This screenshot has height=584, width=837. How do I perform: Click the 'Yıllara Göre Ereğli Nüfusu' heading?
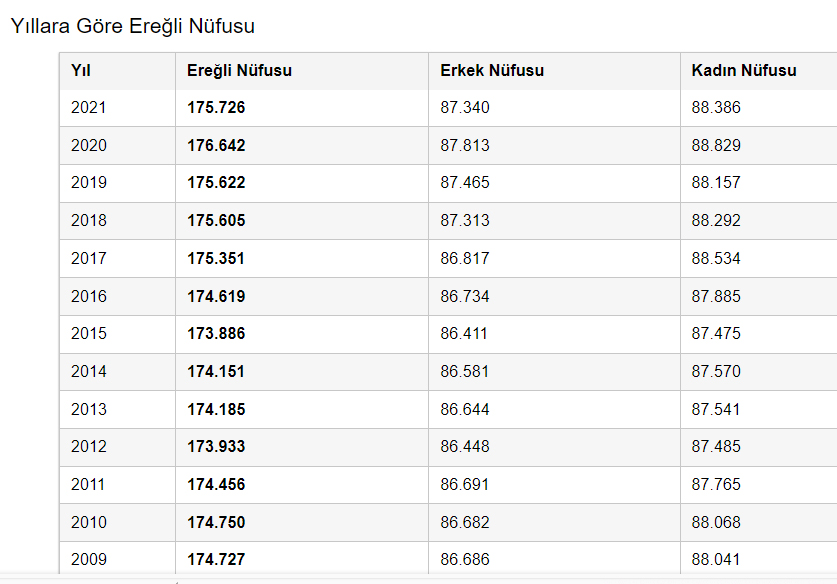pyautogui.click(x=132, y=27)
